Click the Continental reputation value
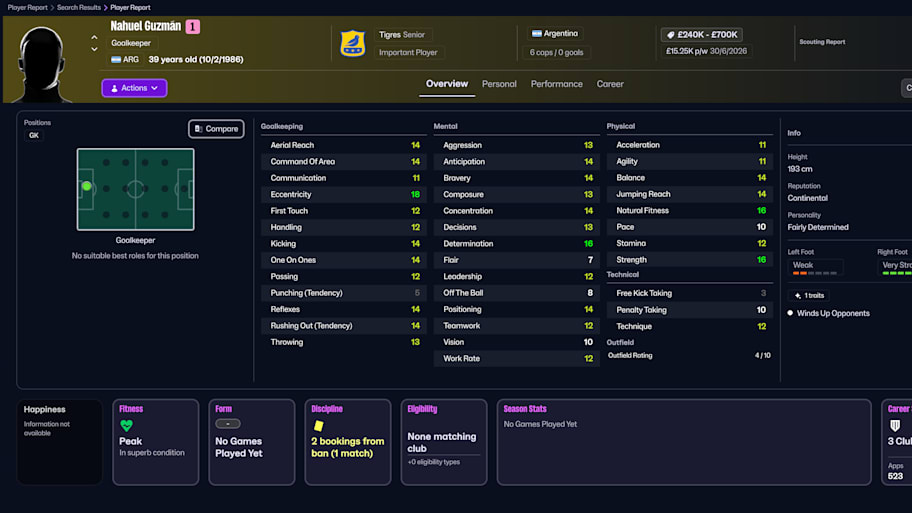 click(x=807, y=198)
